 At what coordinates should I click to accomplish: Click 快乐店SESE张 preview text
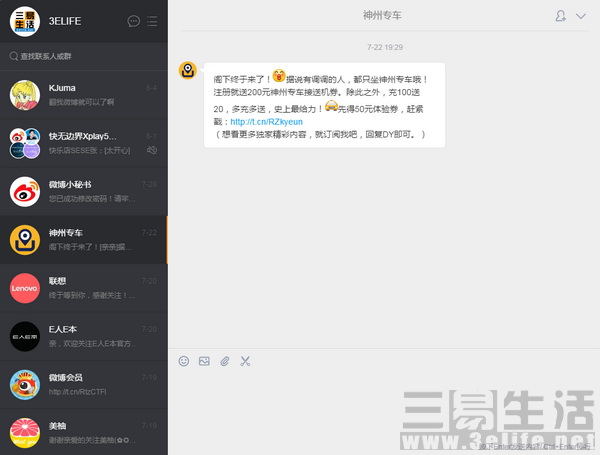click(x=89, y=150)
